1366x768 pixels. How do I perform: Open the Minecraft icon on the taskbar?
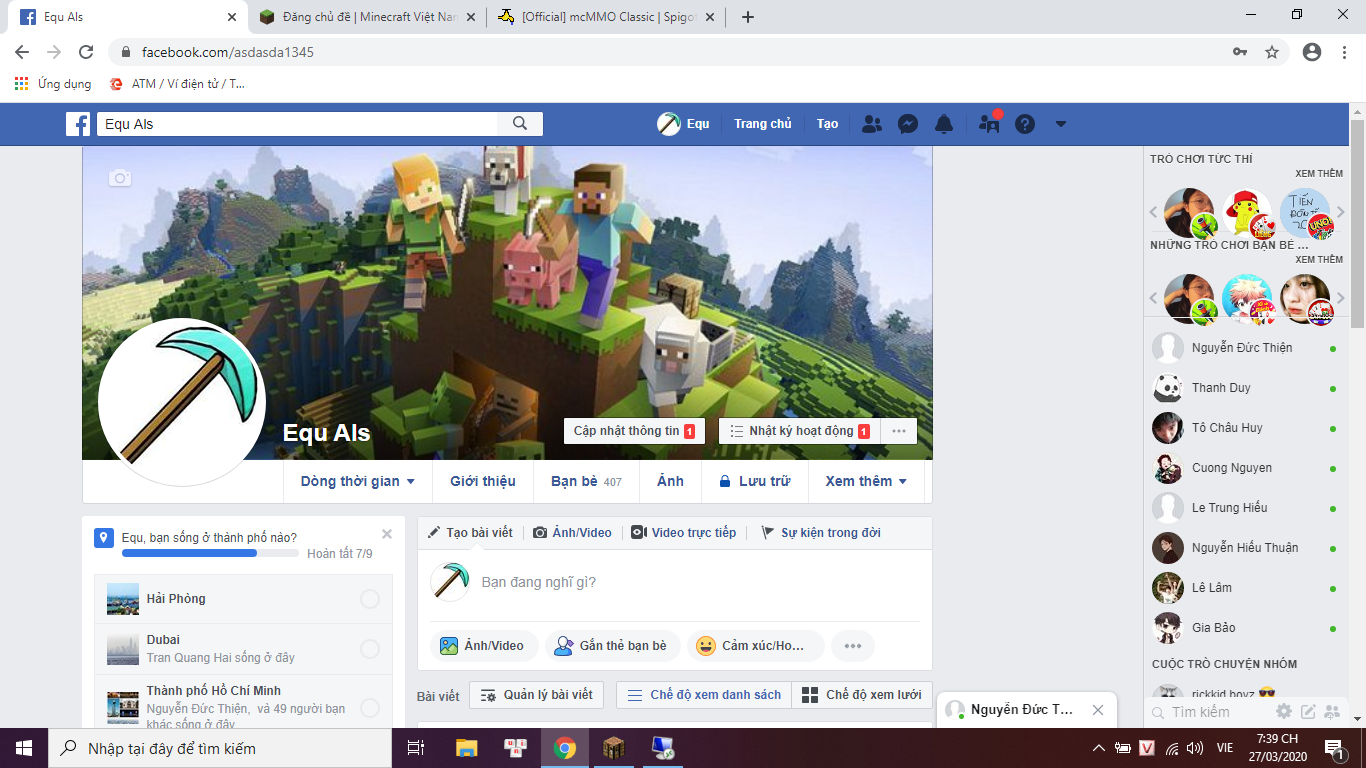point(613,748)
